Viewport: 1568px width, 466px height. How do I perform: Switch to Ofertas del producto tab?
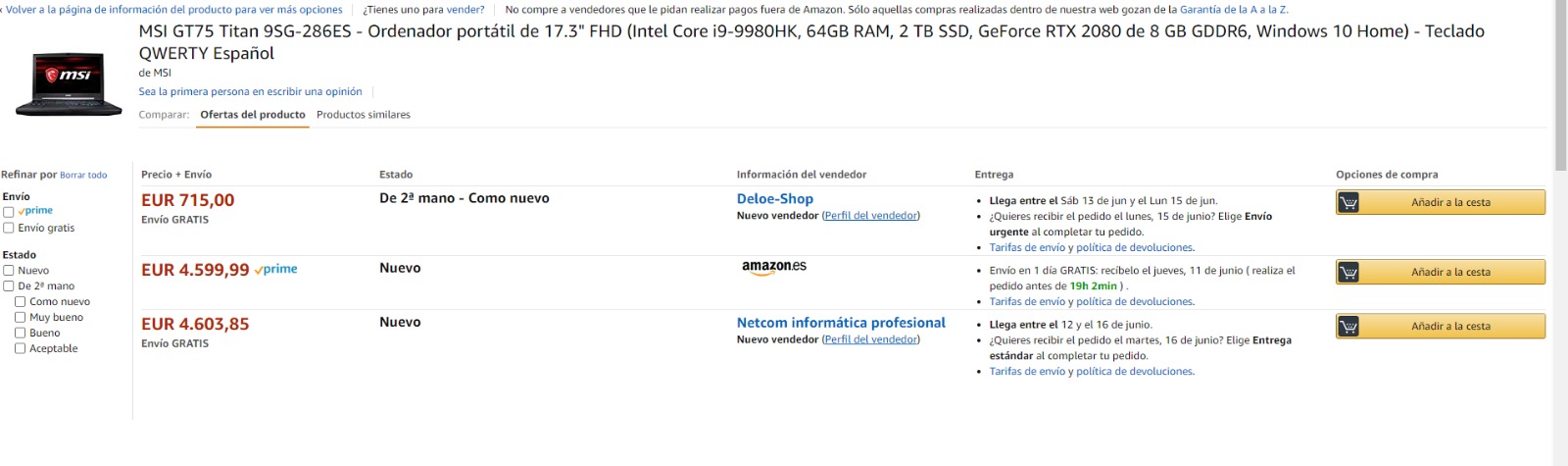253,115
